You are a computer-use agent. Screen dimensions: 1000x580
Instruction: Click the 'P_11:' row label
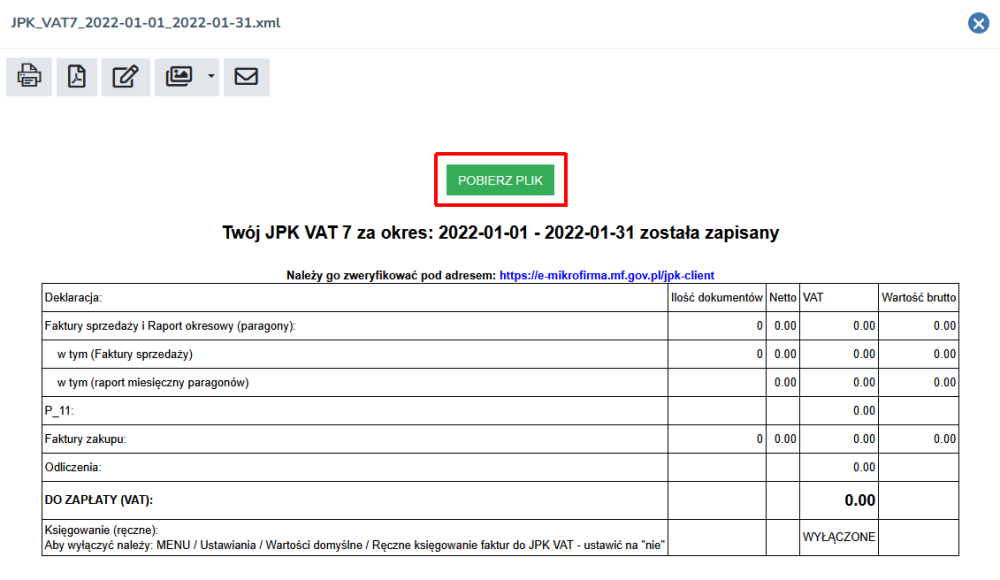pyautogui.click(x=60, y=410)
